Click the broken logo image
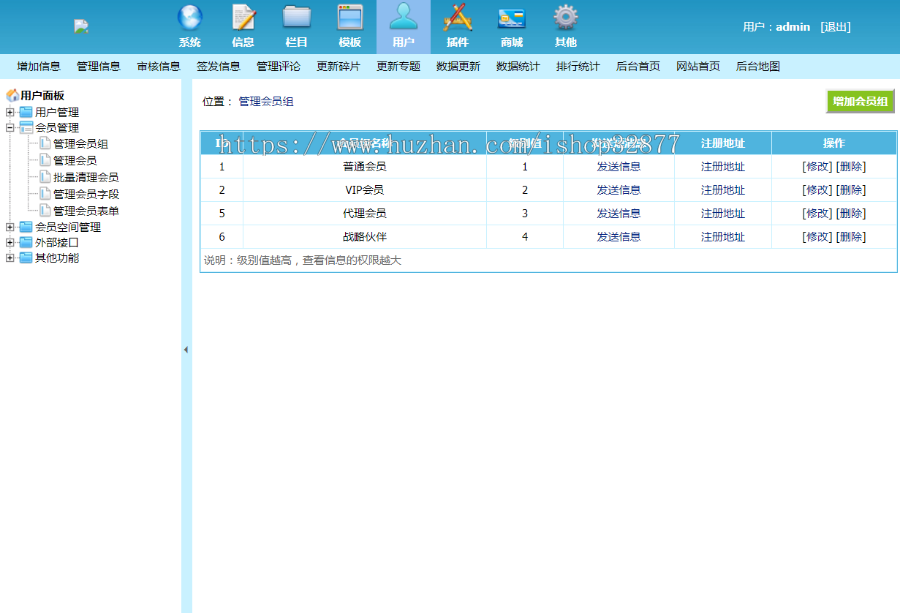 81,26
